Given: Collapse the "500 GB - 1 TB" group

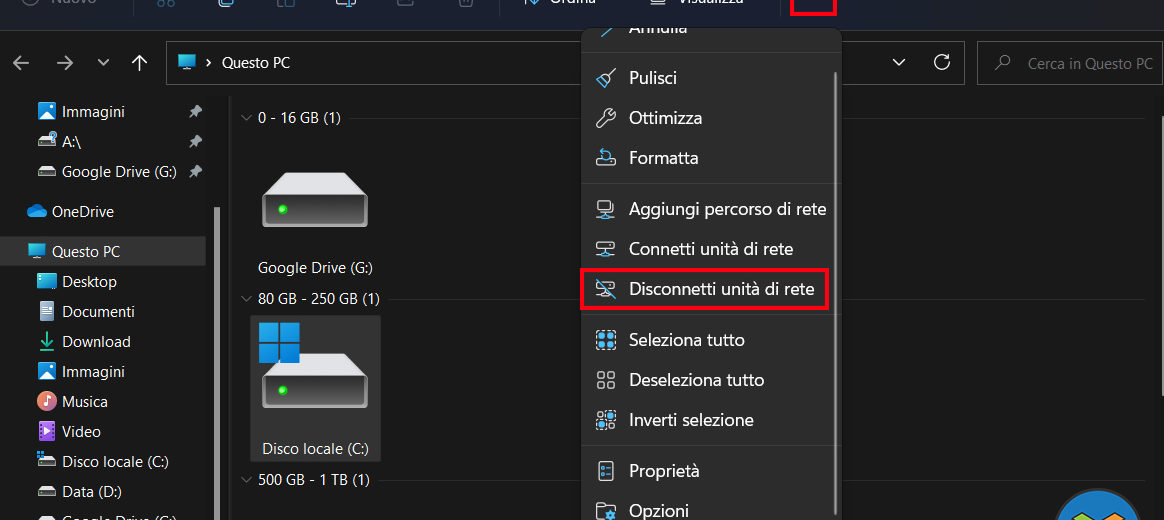Looking at the screenshot, I should click(246, 480).
